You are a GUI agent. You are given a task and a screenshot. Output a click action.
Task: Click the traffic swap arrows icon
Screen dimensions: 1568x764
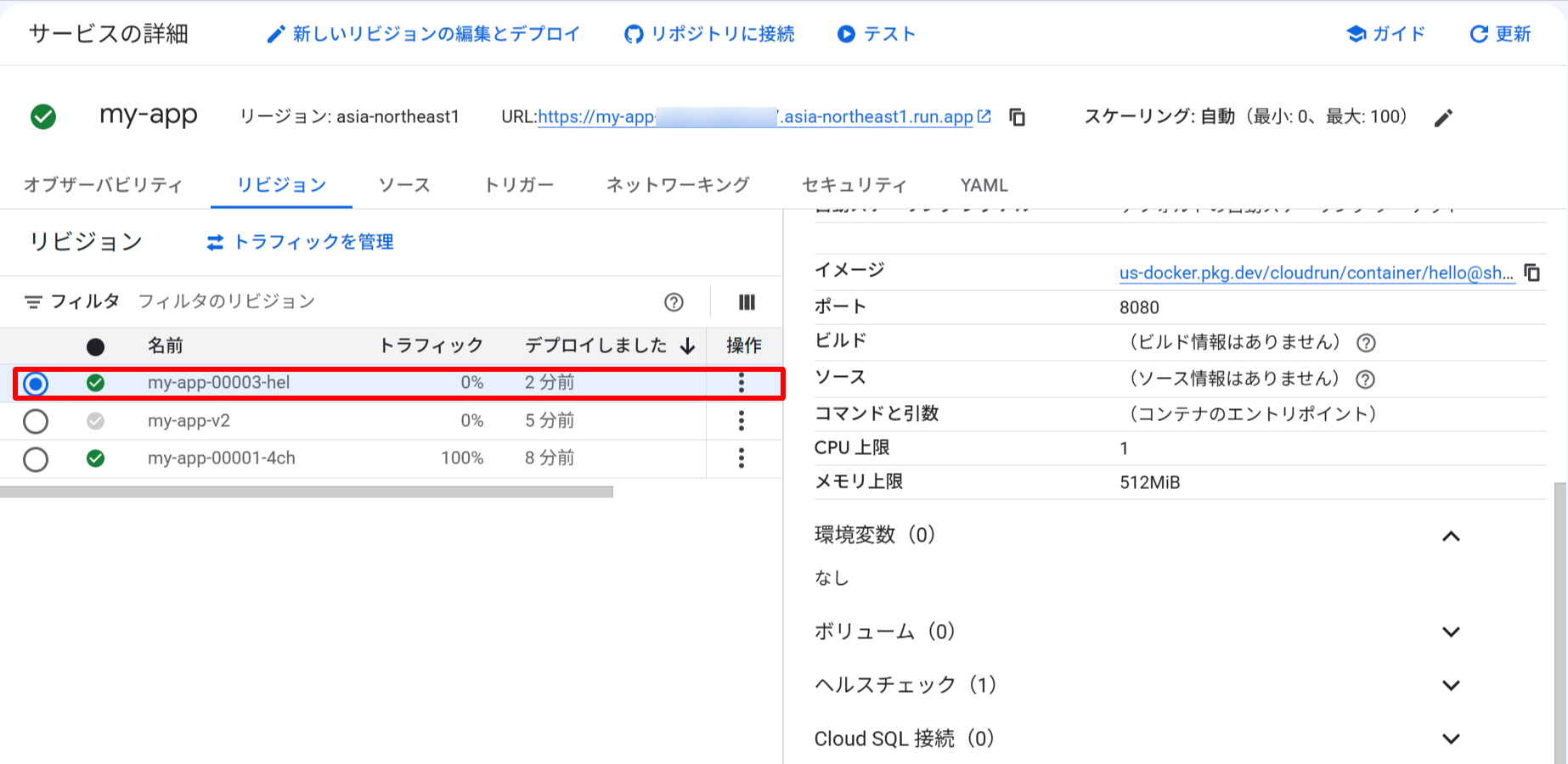click(x=215, y=243)
